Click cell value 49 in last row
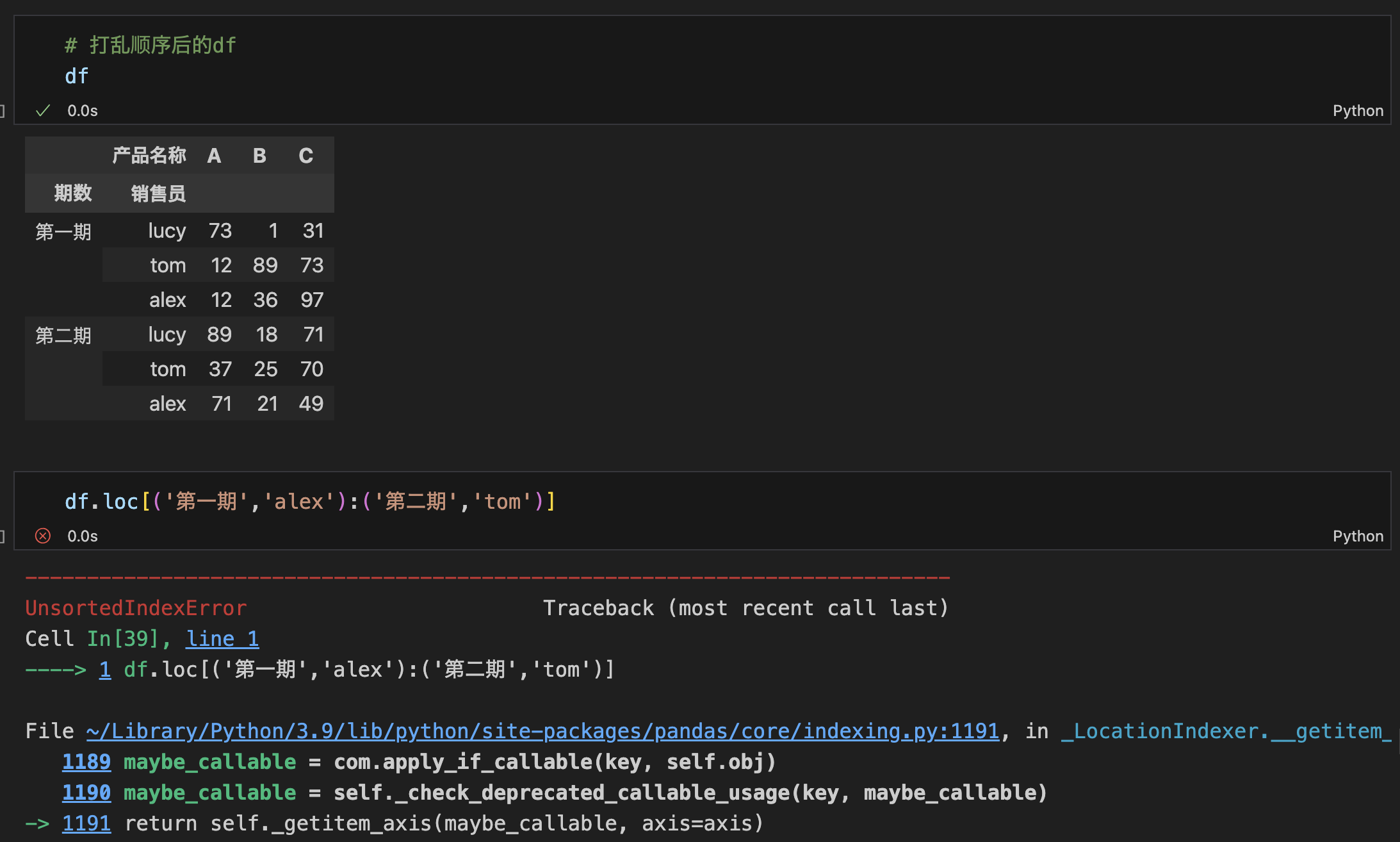Viewport: 1400px width, 842px height. point(311,404)
